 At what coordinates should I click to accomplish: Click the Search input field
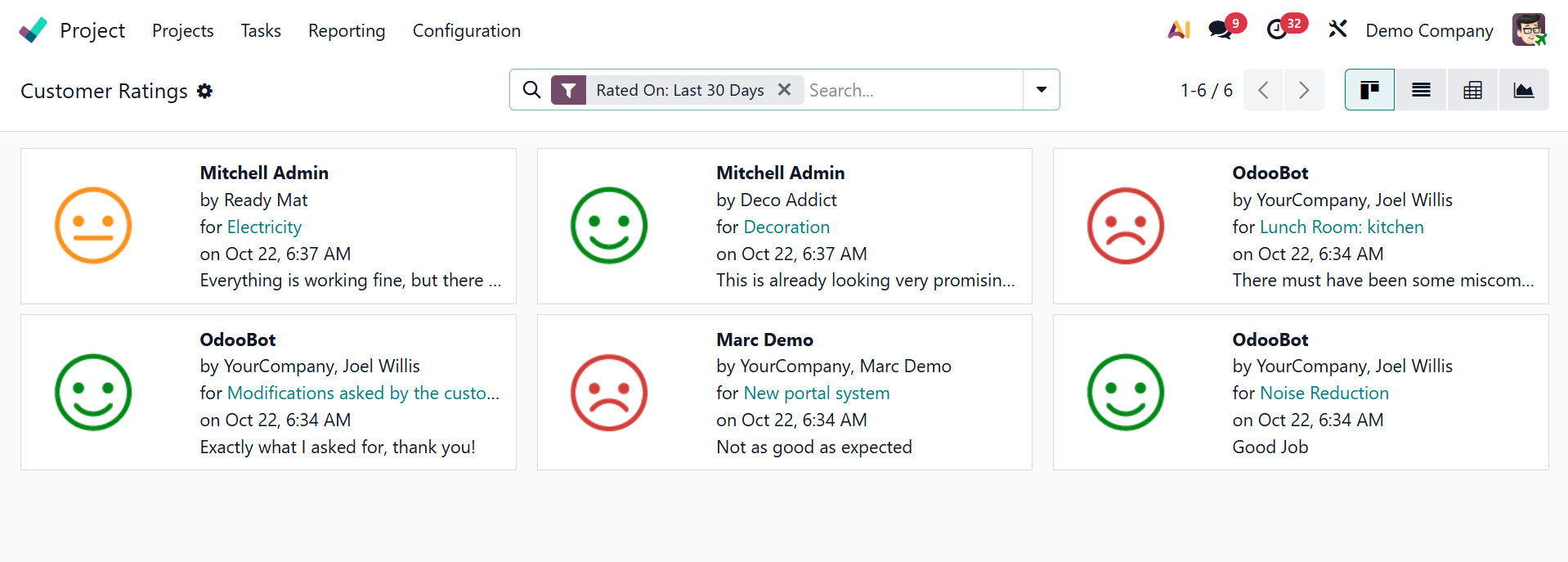[x=912, y=90]
